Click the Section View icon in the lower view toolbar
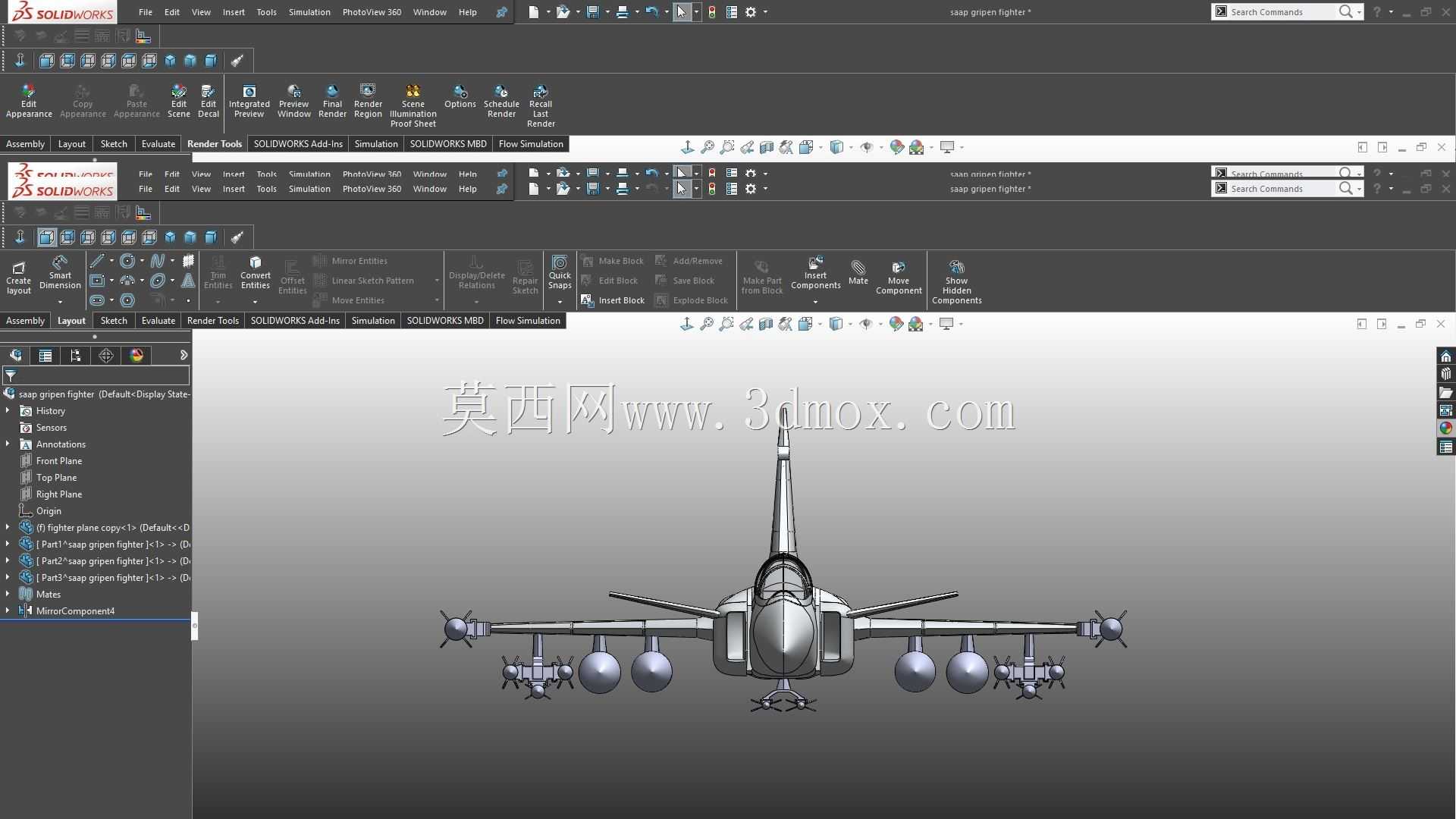 tap(766, 325)
